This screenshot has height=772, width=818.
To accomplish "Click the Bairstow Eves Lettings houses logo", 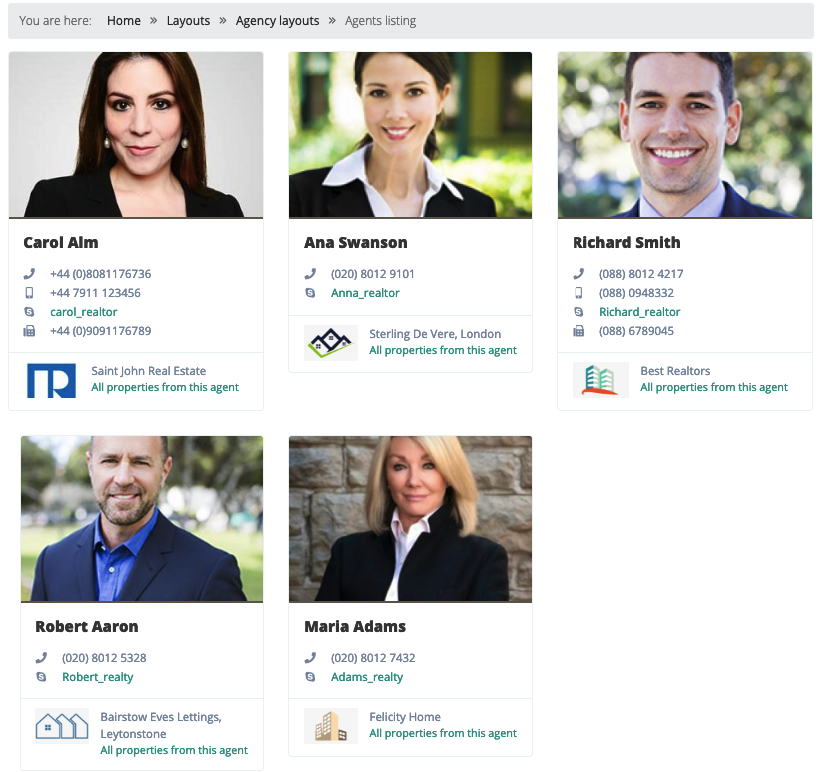I will [62, 726].
